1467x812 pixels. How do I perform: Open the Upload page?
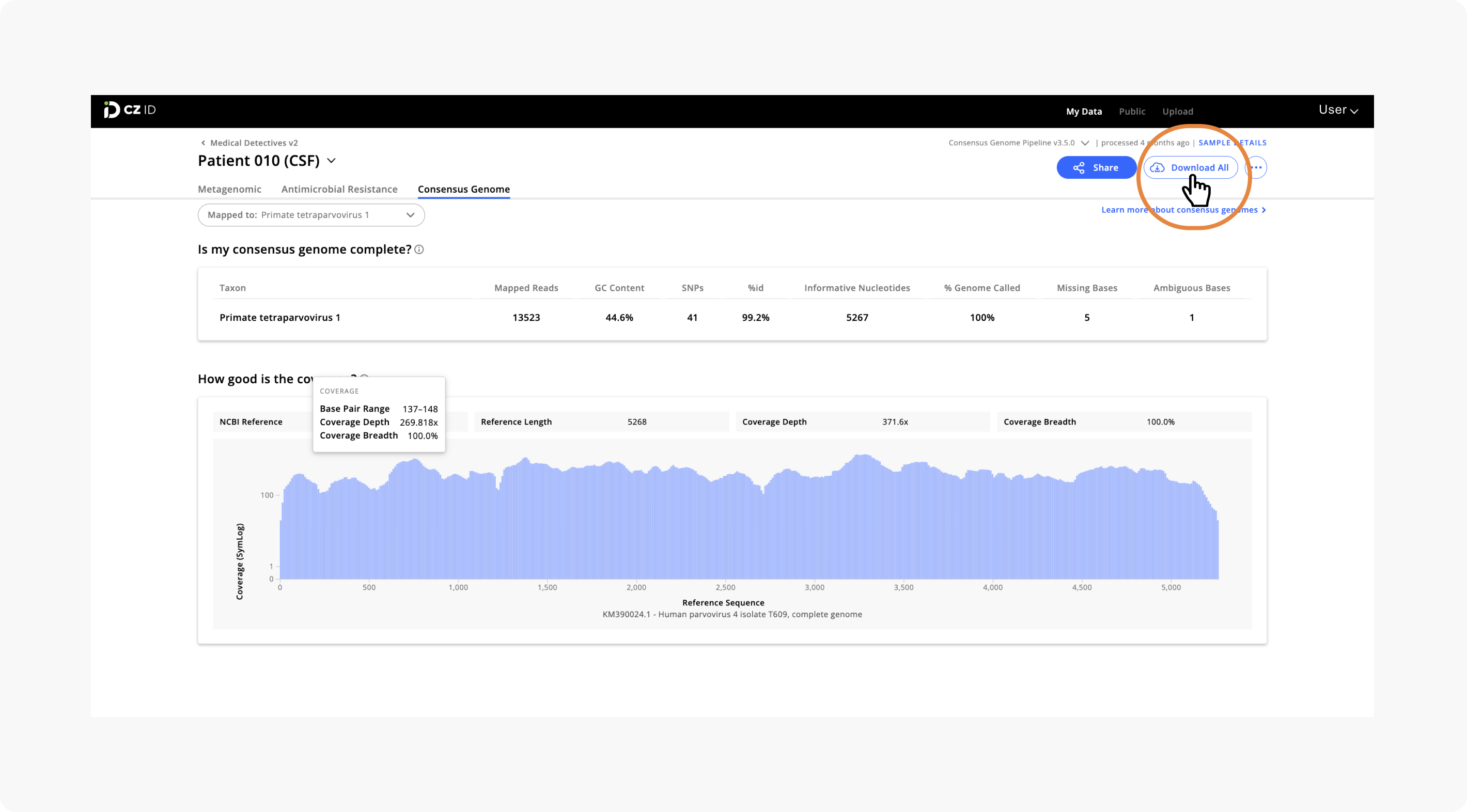pyautogui.click(x=1177, y=111)
